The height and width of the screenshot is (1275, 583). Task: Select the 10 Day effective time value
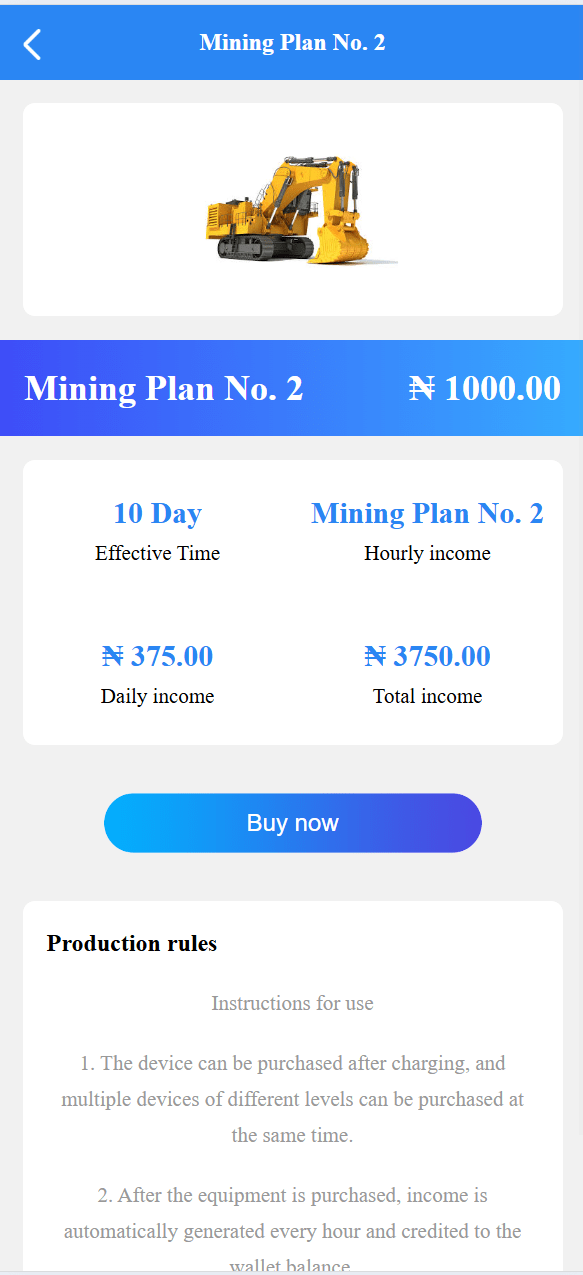tap(157, 514)
